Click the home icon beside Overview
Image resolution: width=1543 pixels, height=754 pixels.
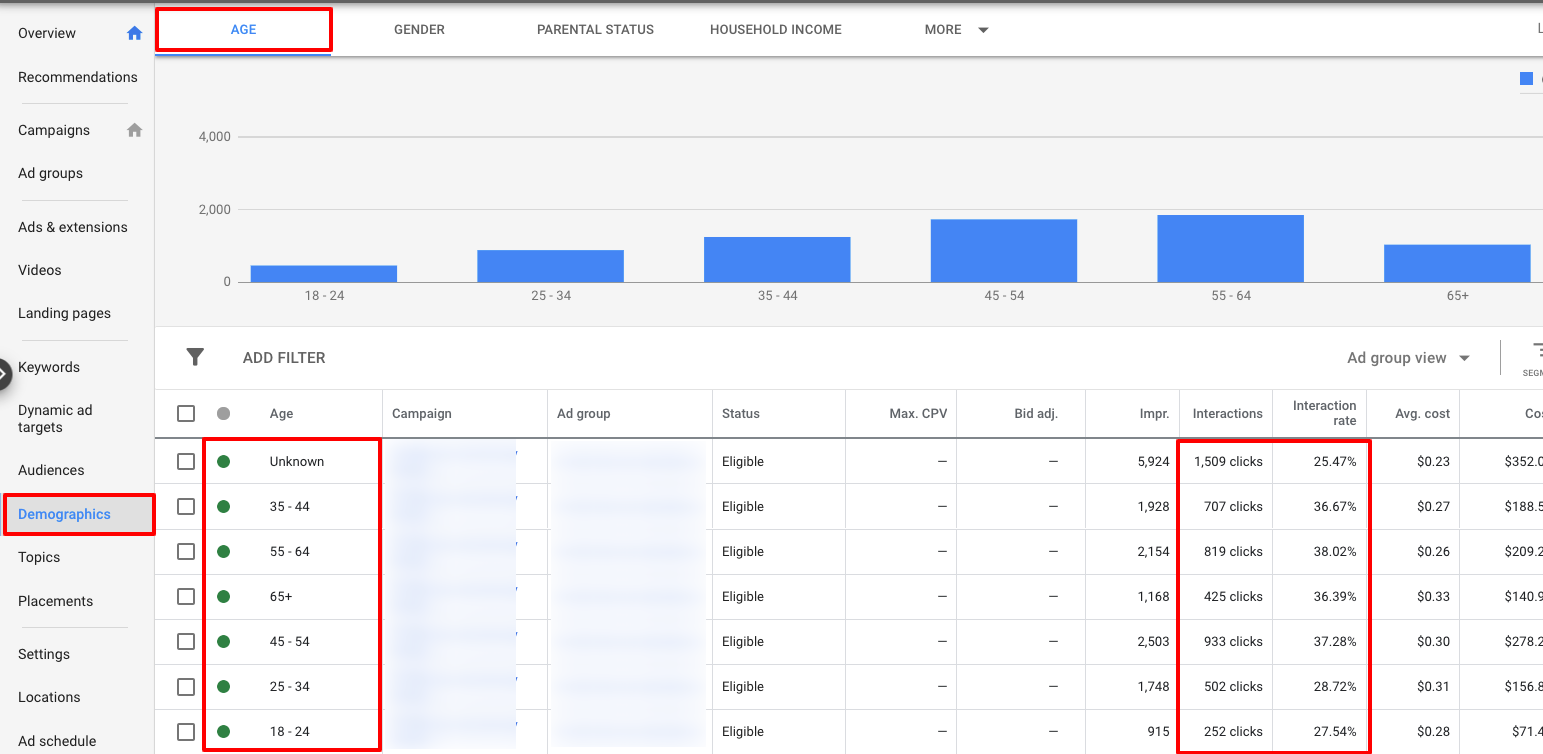coord(134,33)
